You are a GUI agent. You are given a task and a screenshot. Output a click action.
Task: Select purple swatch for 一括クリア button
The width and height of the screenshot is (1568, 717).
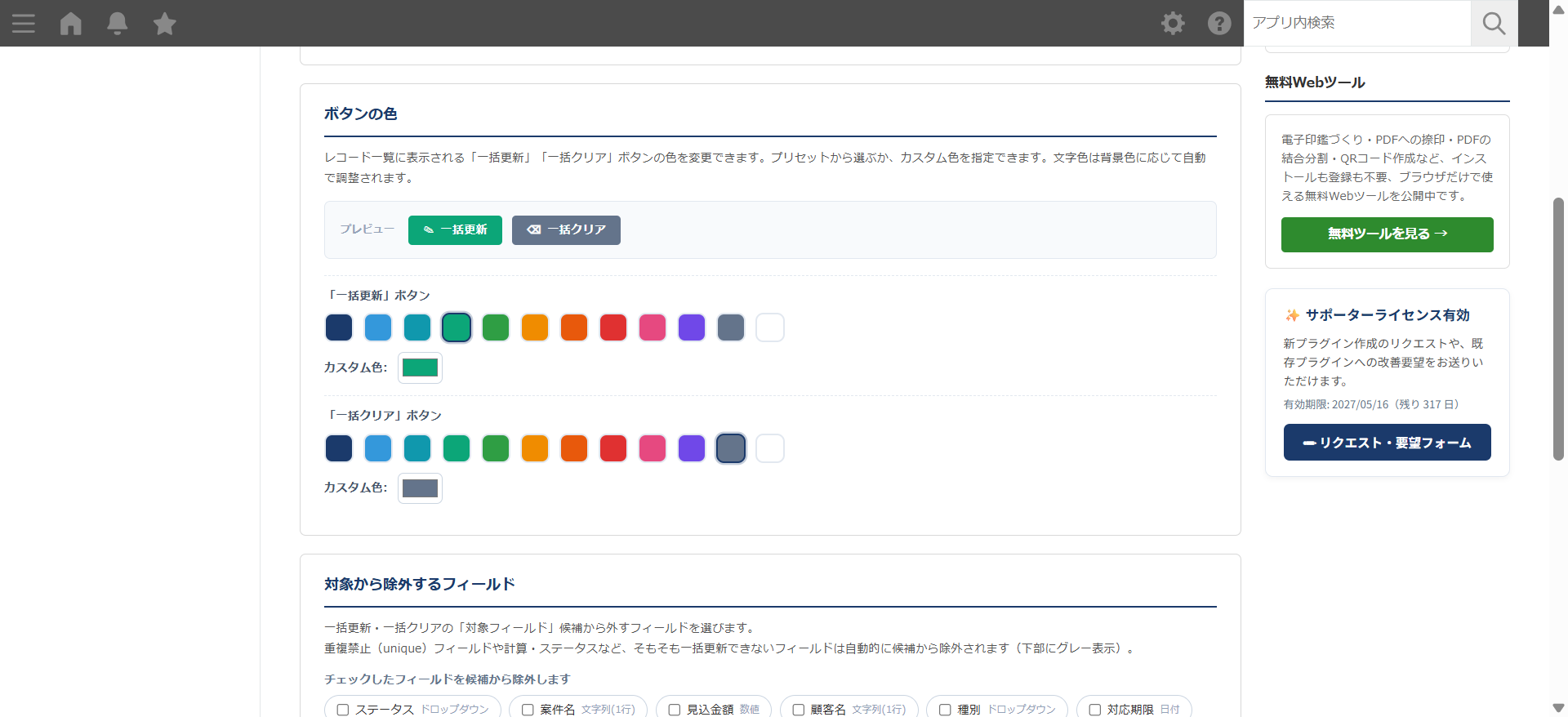692,448
